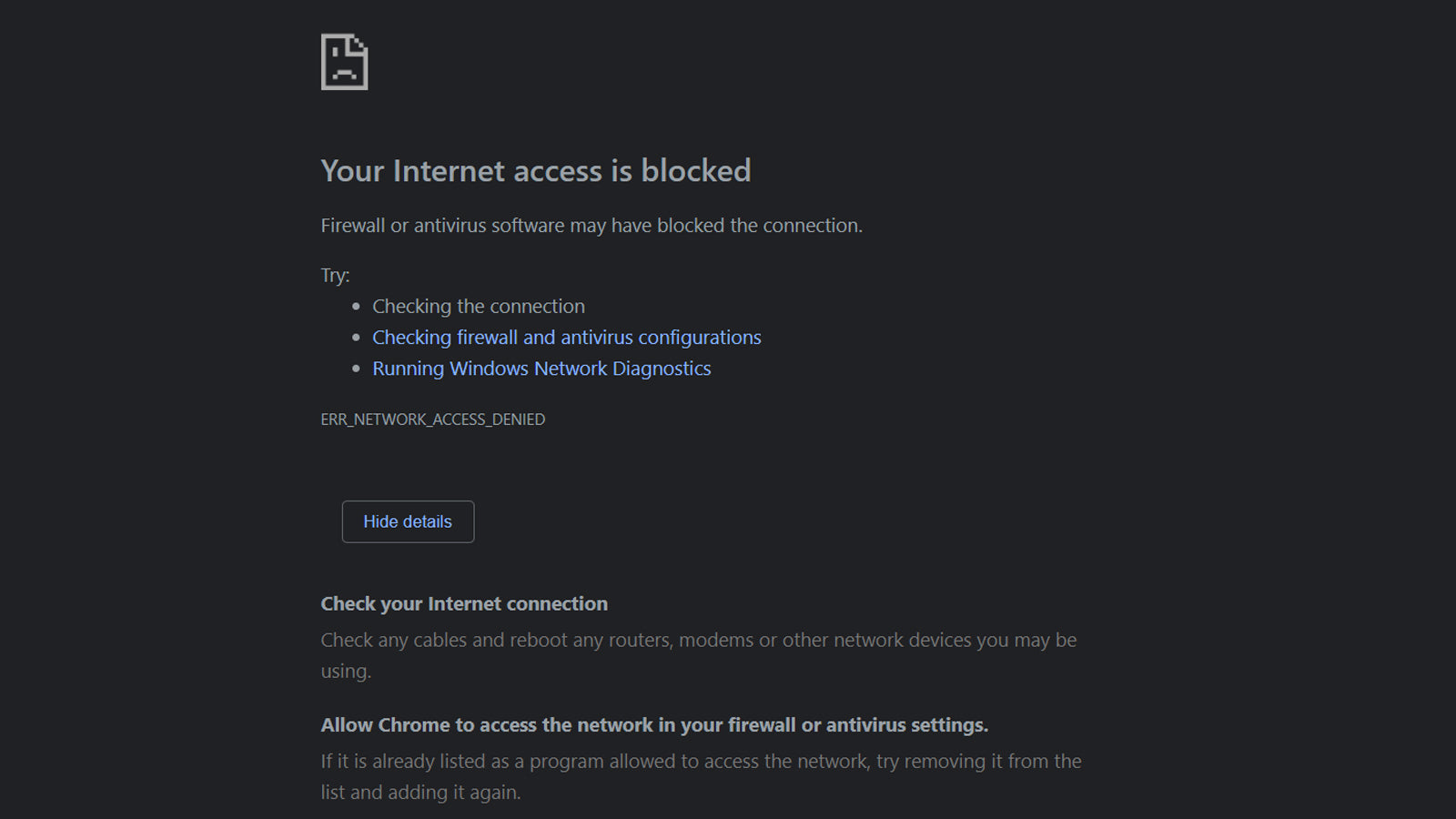Click the 'Check any cables and reboot' line
Image resolution: width=1456 pixels, height=819 pixels.
tap(698, 641)
